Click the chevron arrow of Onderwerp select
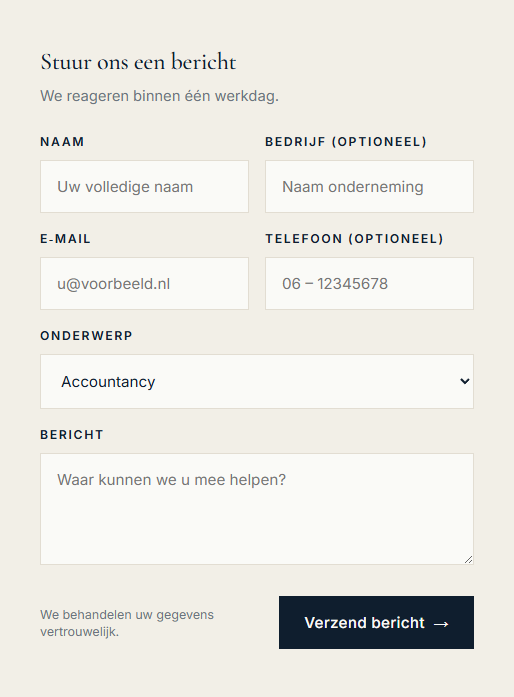Screen dimensions: 514x697 click(465, 381)
